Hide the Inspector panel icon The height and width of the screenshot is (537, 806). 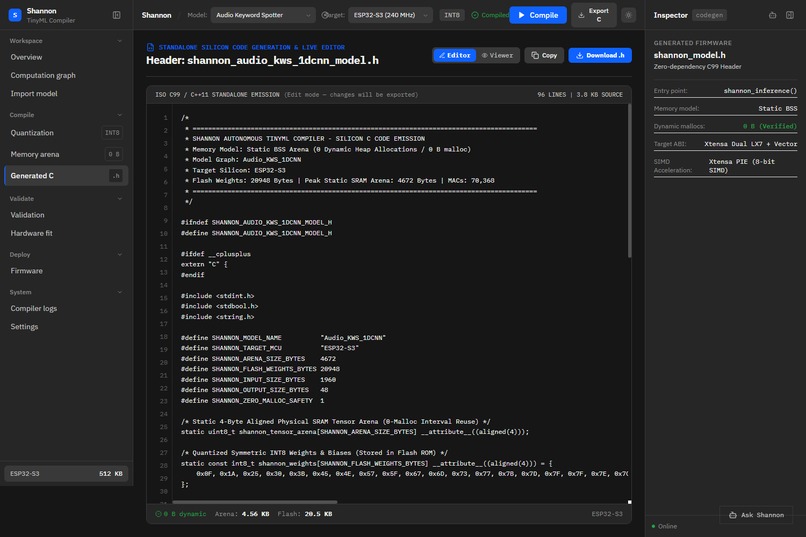[790, 15]
